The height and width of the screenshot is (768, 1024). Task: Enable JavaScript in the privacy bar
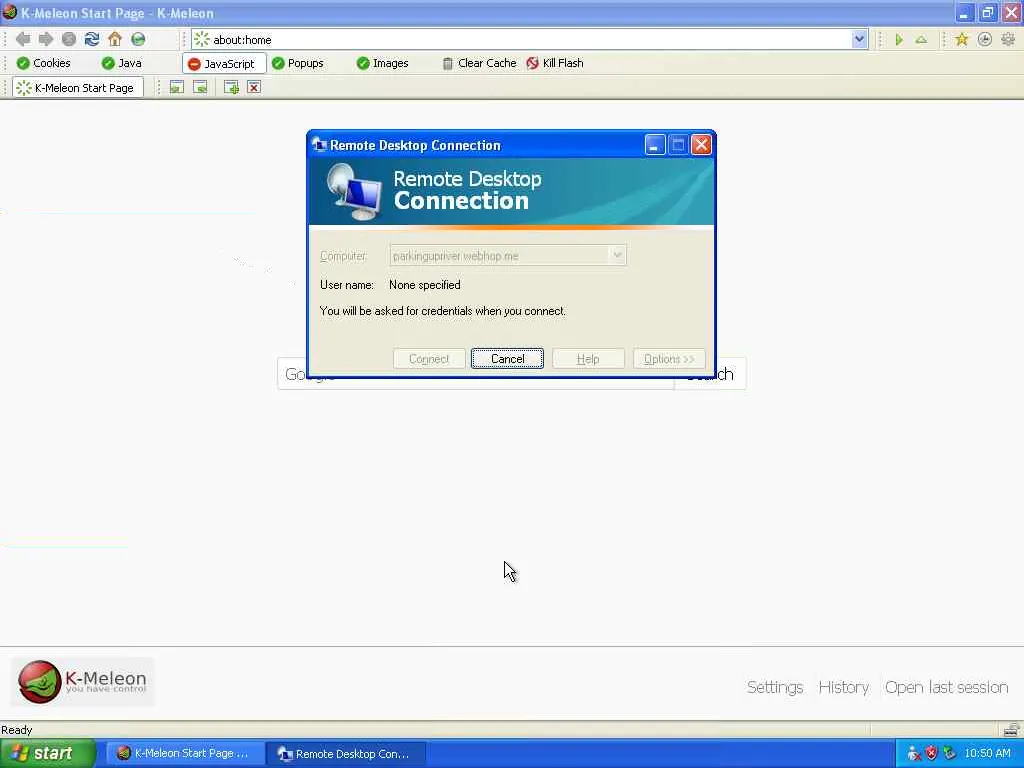222,63
